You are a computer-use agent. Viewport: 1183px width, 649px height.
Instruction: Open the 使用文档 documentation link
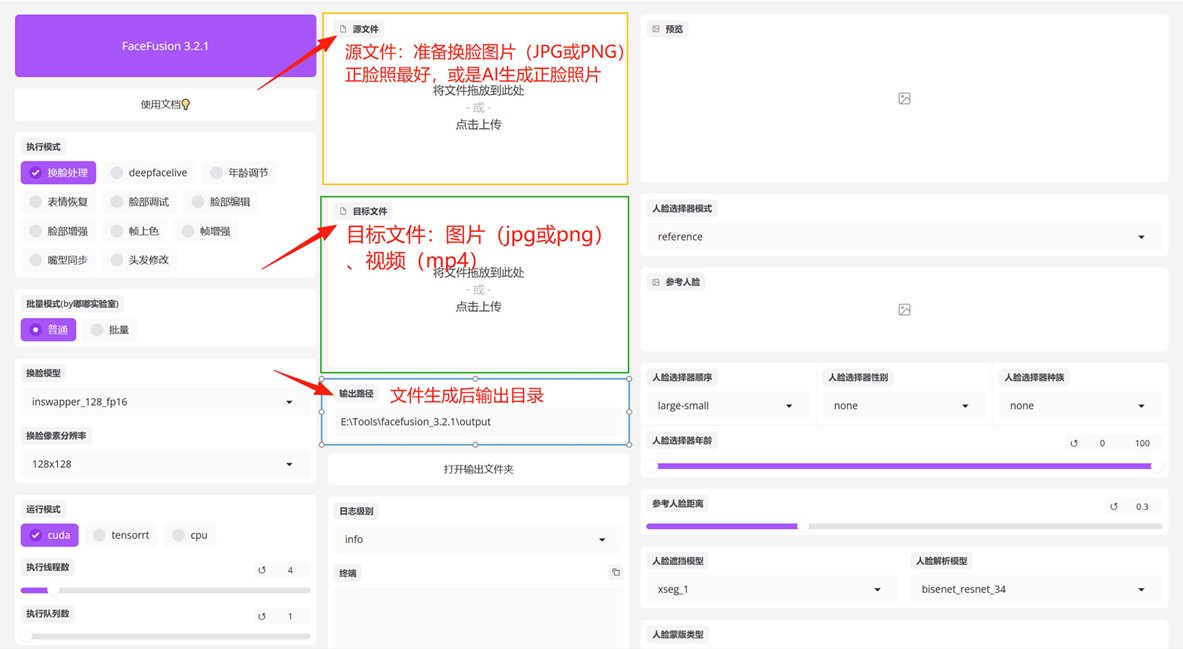pos(165,104)
